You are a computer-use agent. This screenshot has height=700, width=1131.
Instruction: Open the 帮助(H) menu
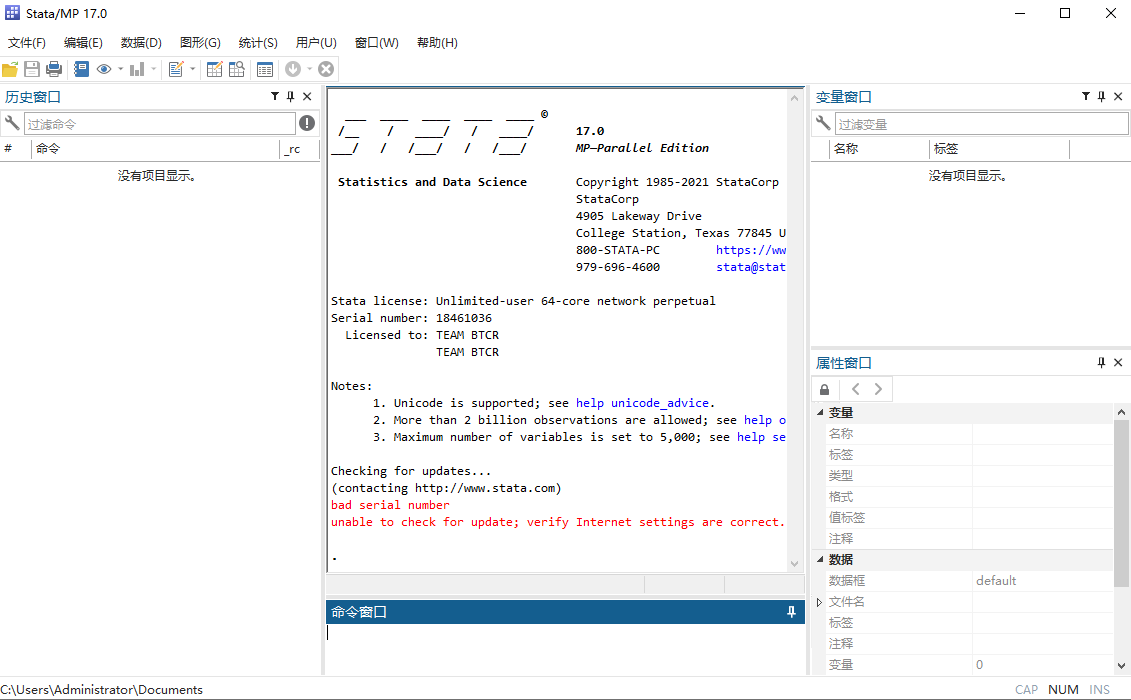tap(437, 43)
